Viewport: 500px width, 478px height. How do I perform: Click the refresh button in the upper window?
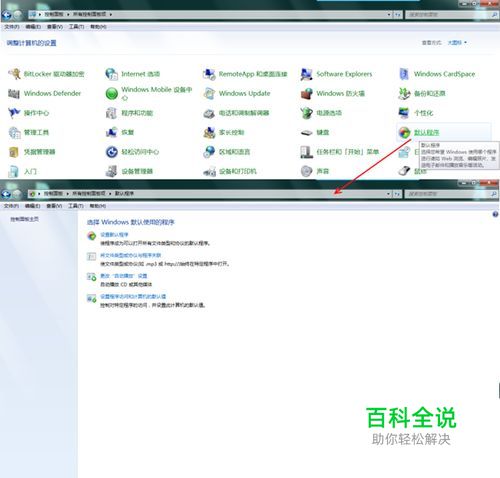click(x=397, y=15)
